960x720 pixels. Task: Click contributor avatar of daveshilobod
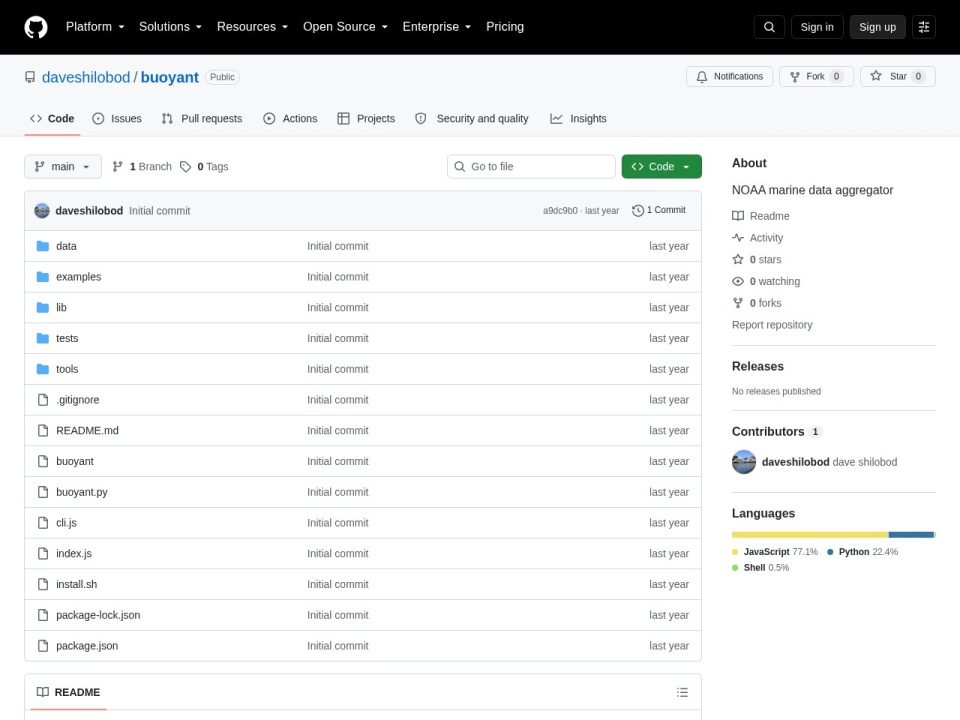(x=744, y=462)
